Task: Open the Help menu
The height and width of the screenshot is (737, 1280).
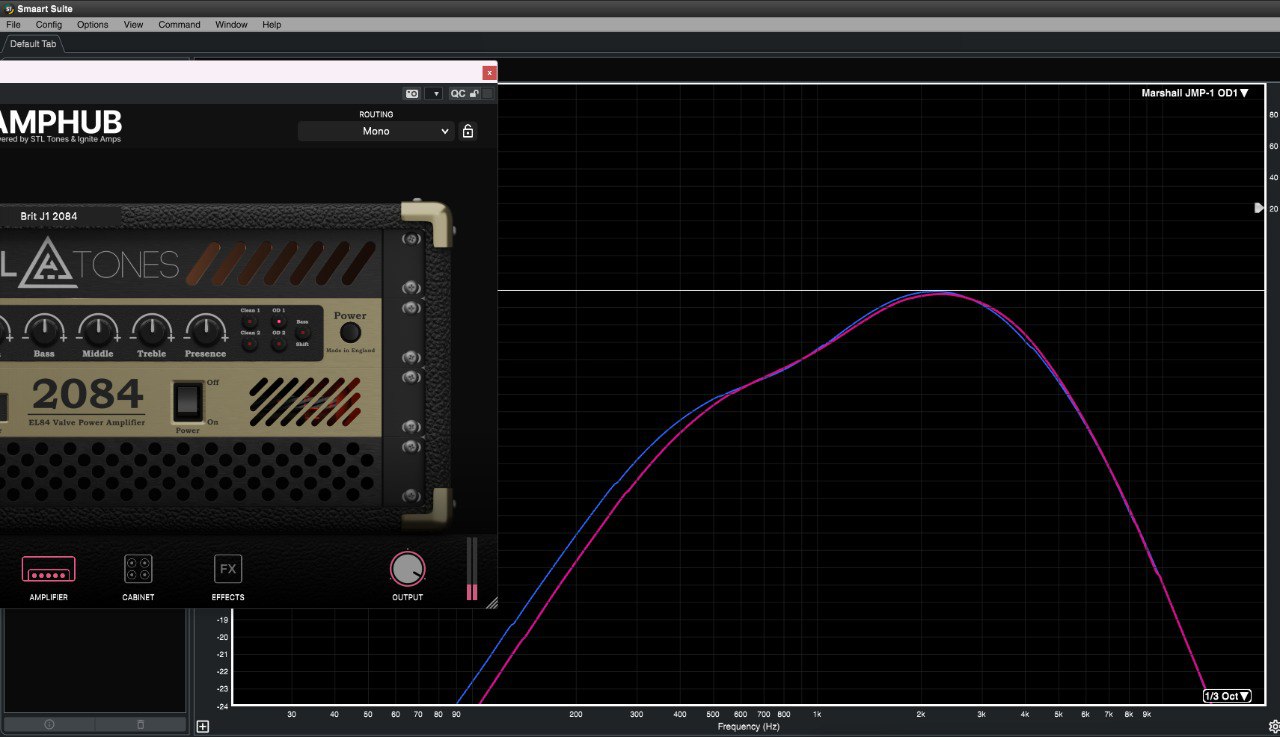Action: (x=271, y=24)
